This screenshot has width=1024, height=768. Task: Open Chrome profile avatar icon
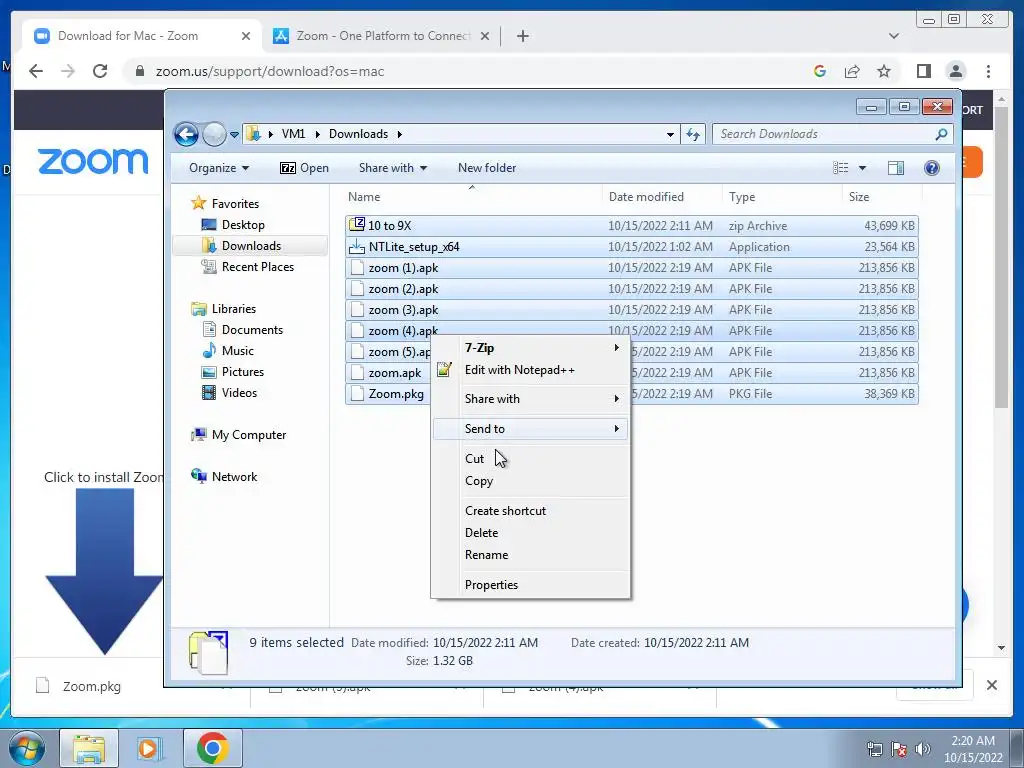point(955,71)
